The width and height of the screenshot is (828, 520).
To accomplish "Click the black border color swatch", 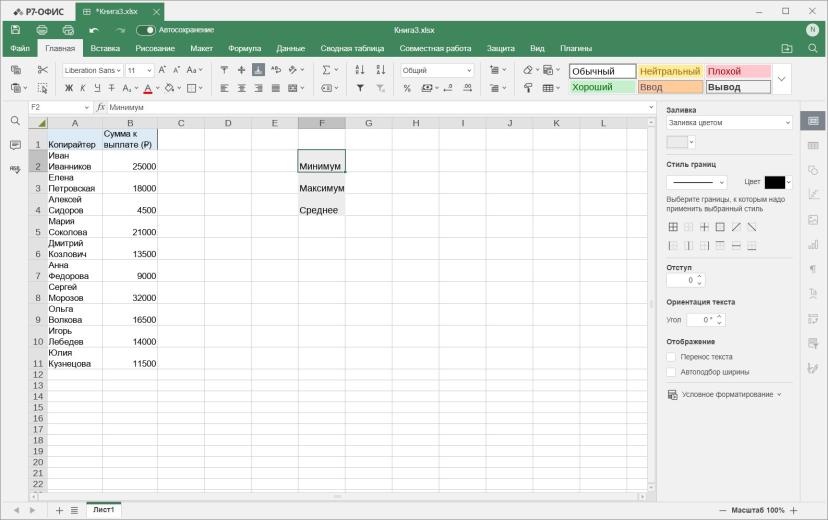I will tap(775, 182).
